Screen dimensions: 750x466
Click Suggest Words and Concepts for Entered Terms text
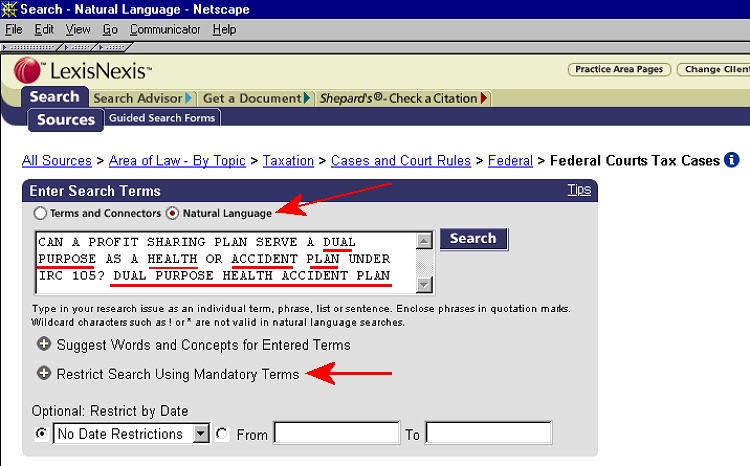(x=203, y=345)
